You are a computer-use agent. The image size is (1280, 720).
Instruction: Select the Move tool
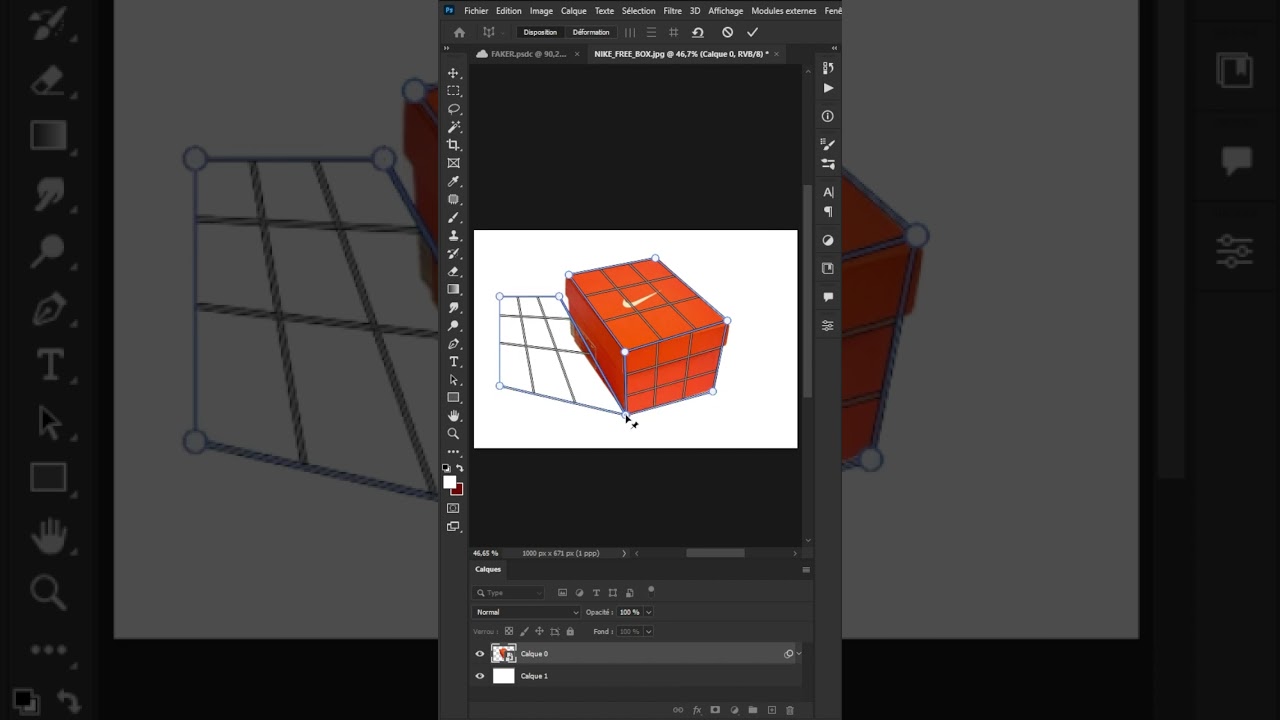[x=453, y=73]
